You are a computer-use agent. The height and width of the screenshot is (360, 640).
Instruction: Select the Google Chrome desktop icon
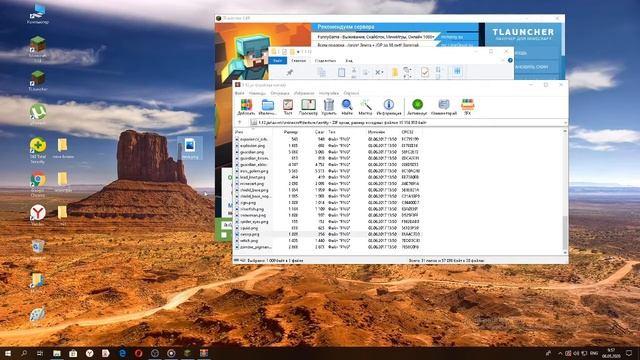pos(38,184)
